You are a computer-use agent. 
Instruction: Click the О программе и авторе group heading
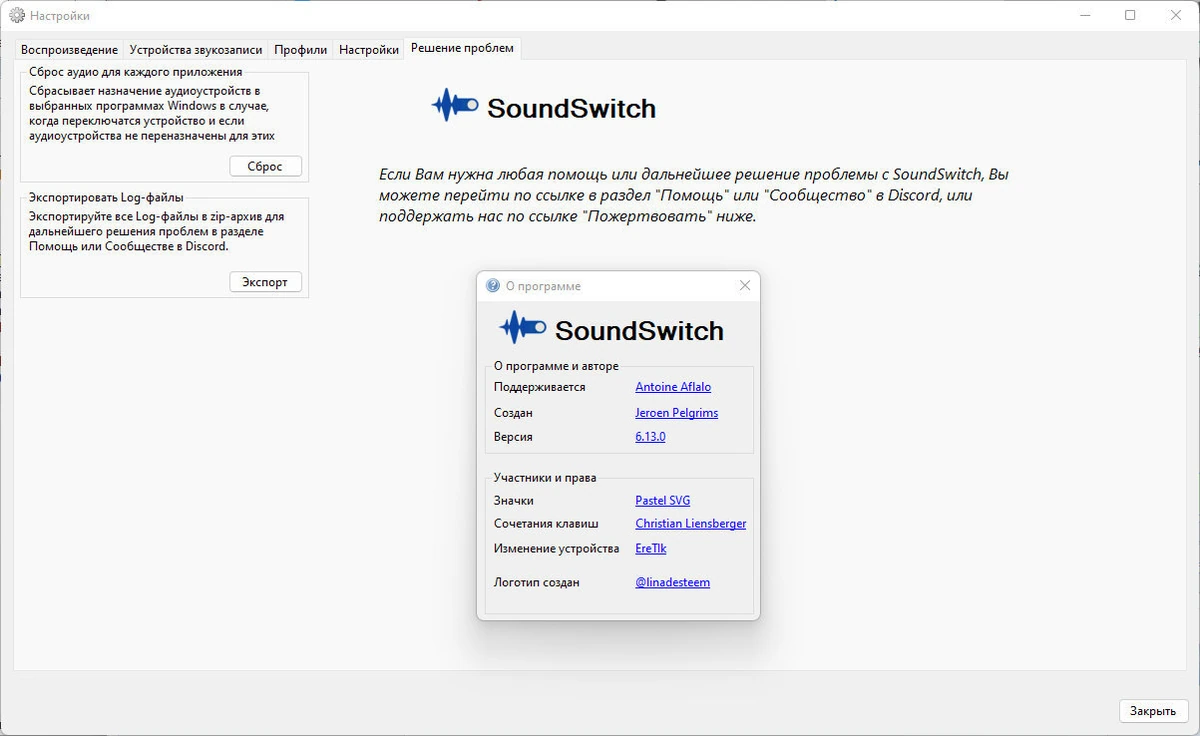(x=556, y=366)
